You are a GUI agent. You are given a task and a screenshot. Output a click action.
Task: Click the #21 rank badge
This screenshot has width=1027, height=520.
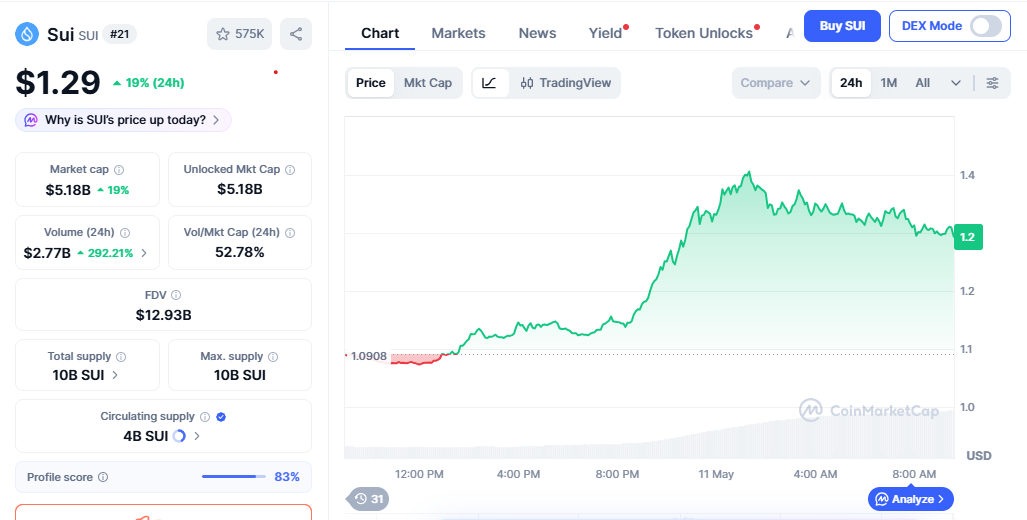[119, 34]
